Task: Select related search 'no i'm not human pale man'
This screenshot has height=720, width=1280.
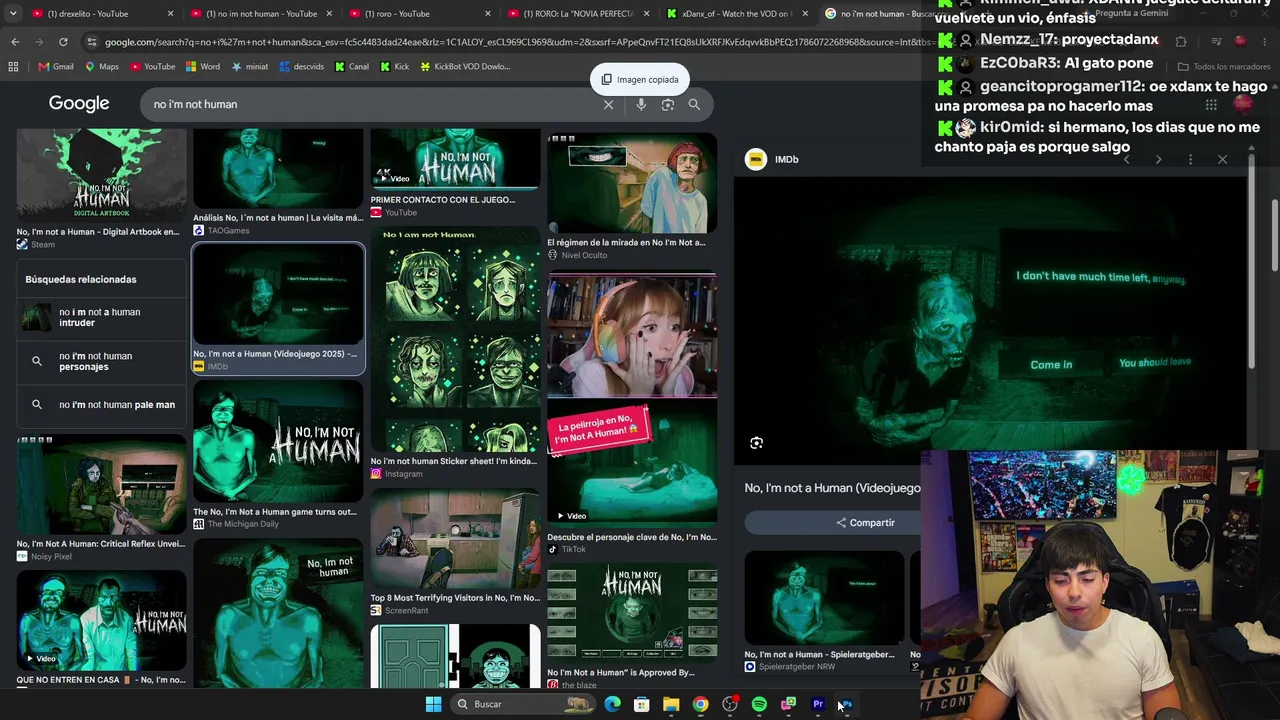Action: [100, 405]
